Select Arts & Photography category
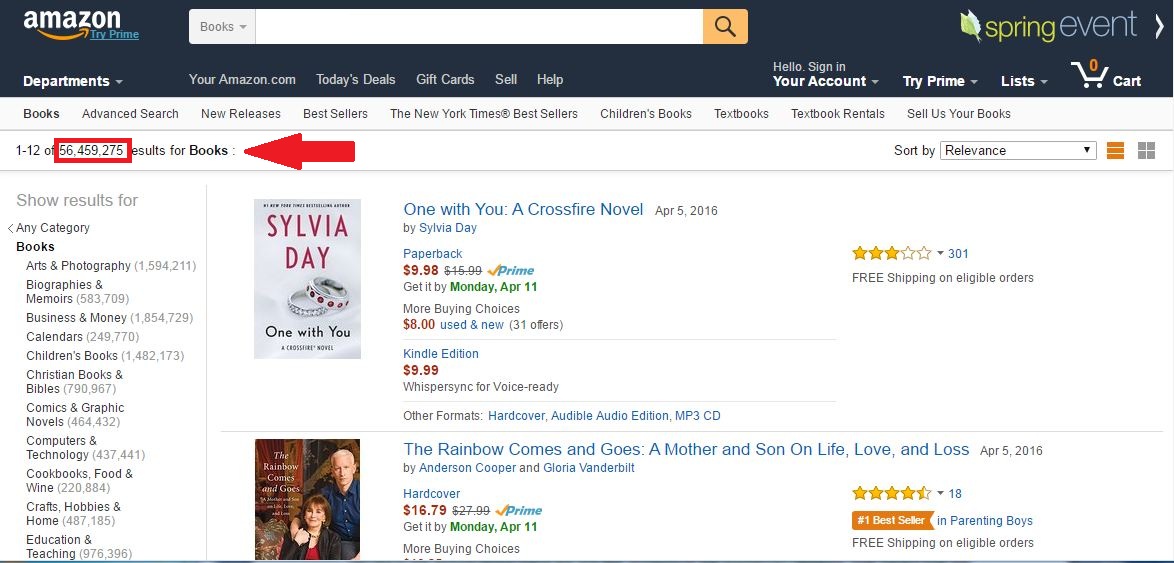 click(78, 266)
